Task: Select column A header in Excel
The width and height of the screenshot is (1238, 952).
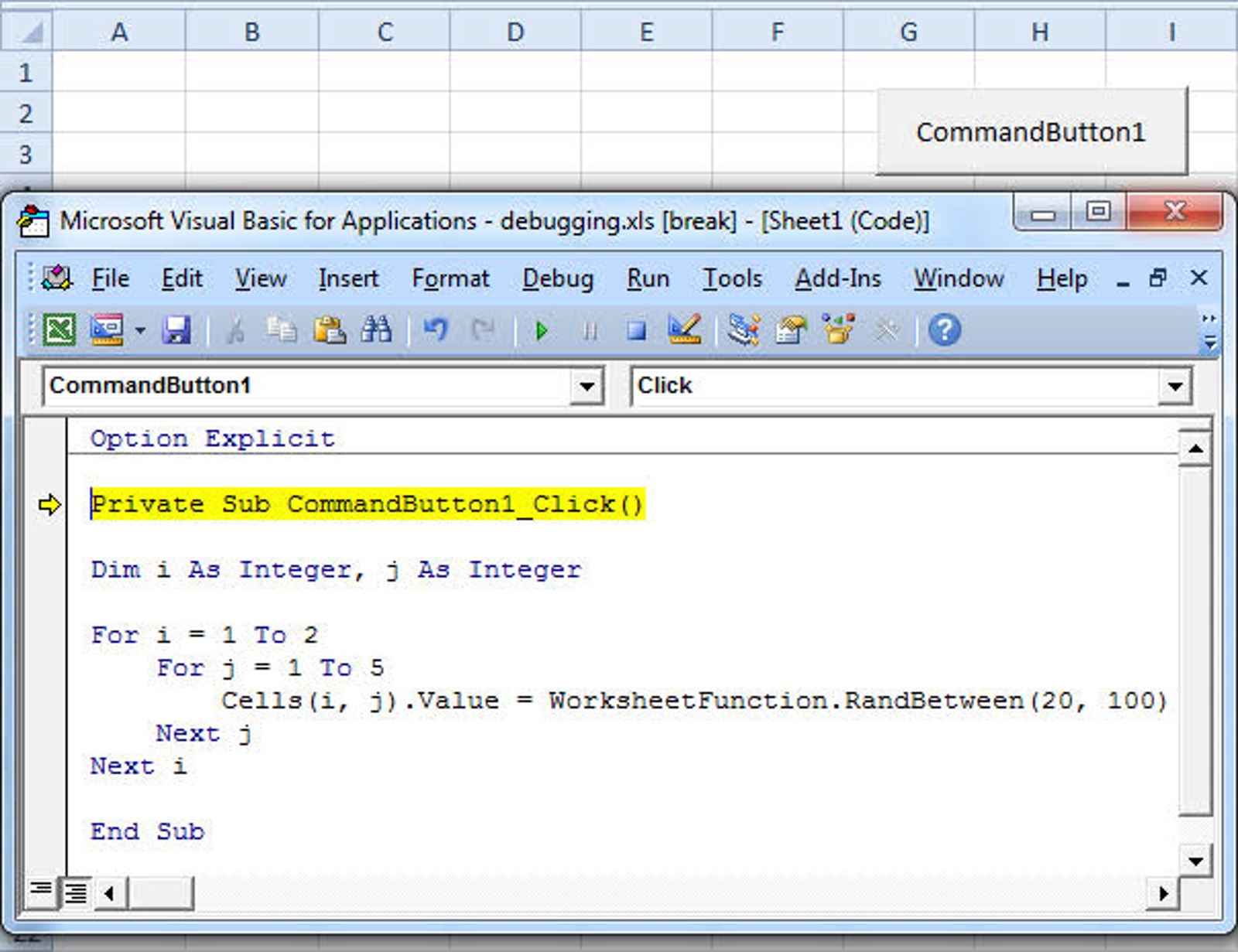Action: pyautogui.click(x=119, y=31)
